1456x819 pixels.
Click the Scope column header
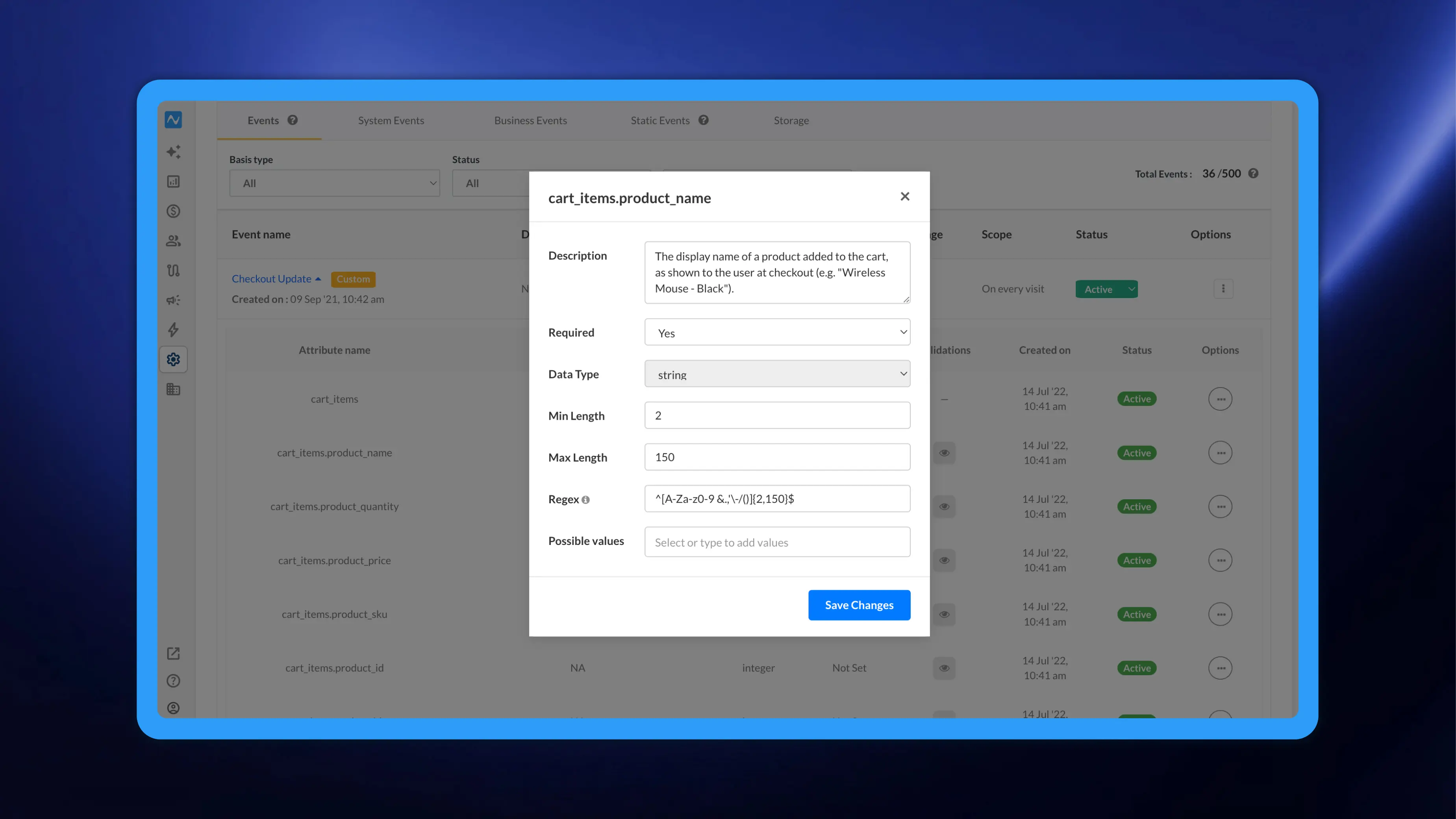(x=997, y=235)
